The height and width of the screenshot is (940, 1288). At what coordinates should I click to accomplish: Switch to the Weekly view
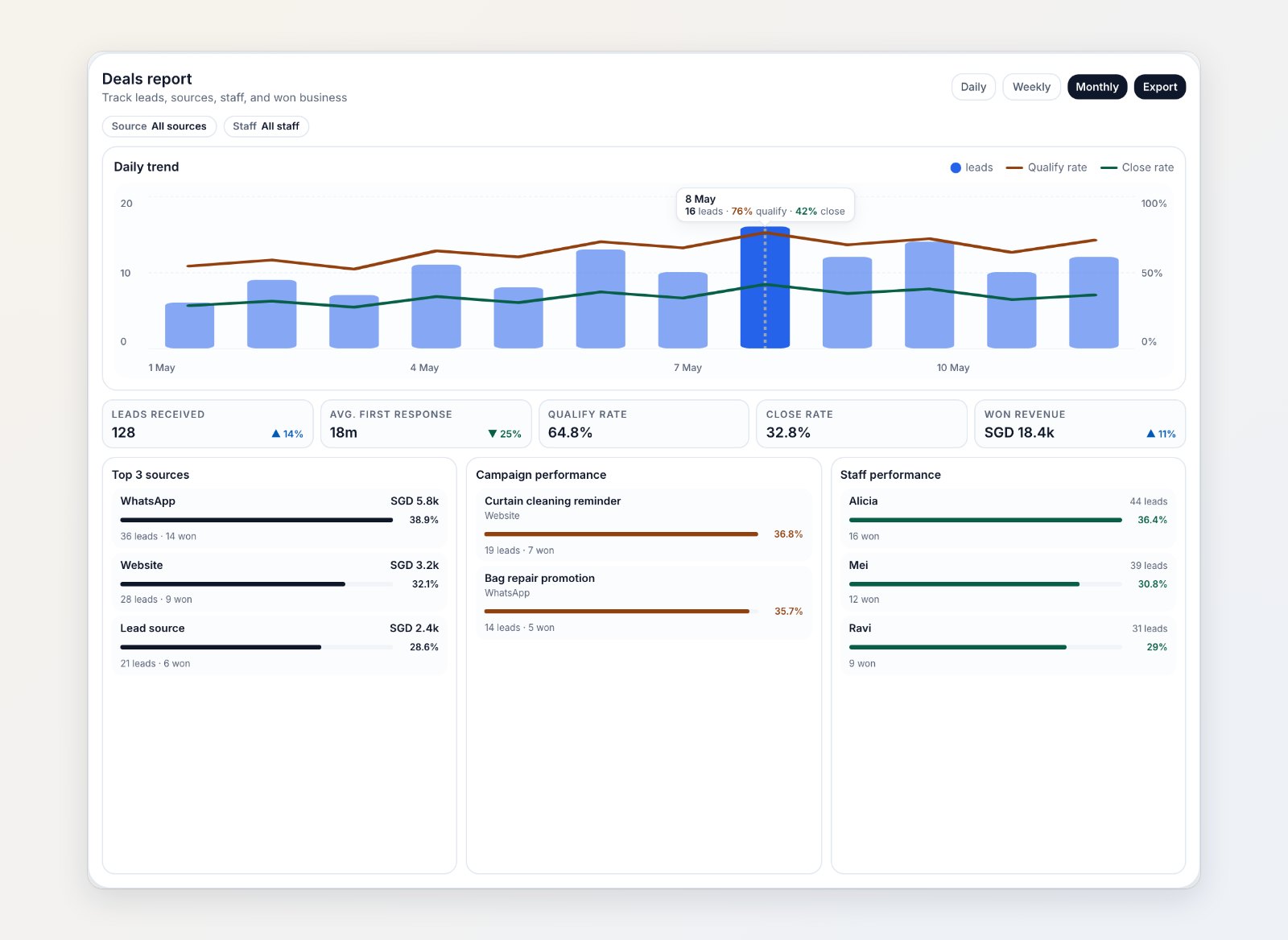[x=1031, y=87]
